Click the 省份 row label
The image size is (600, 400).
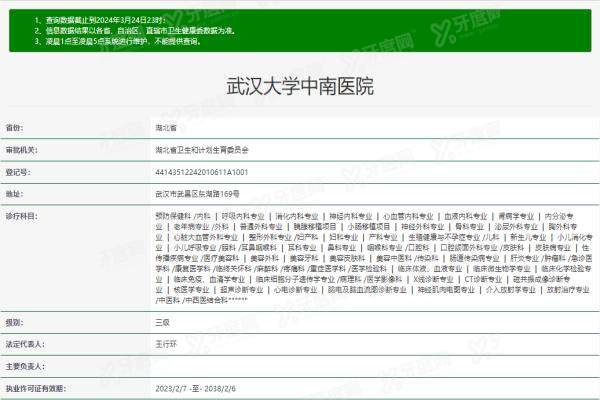click(15, 128)
